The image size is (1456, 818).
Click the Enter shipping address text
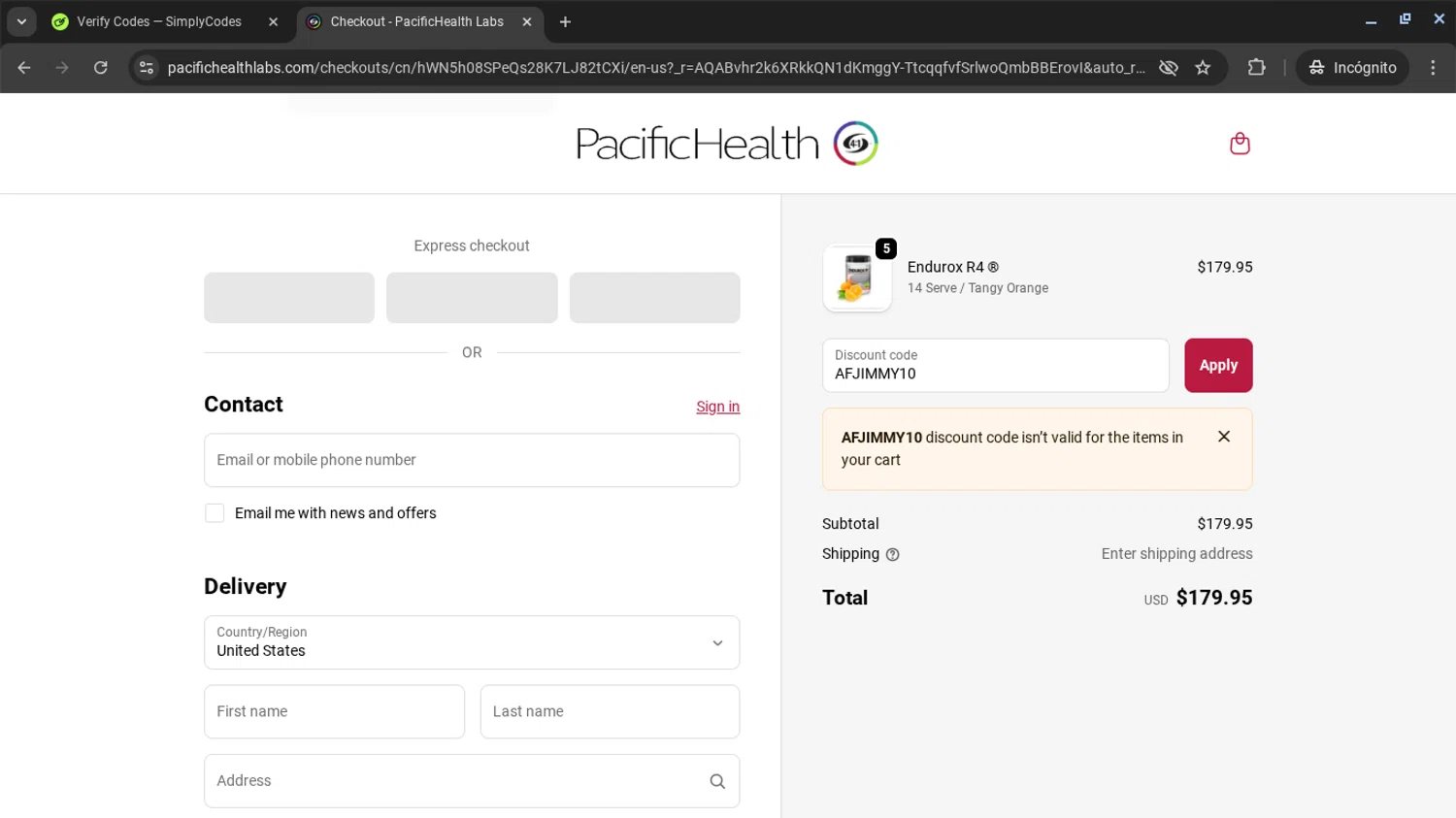coord(1176,554)
